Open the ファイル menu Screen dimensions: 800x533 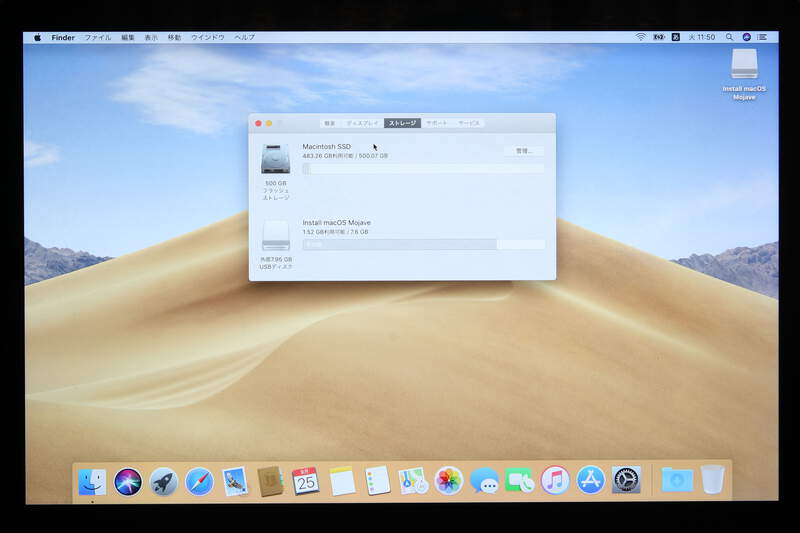98,37
